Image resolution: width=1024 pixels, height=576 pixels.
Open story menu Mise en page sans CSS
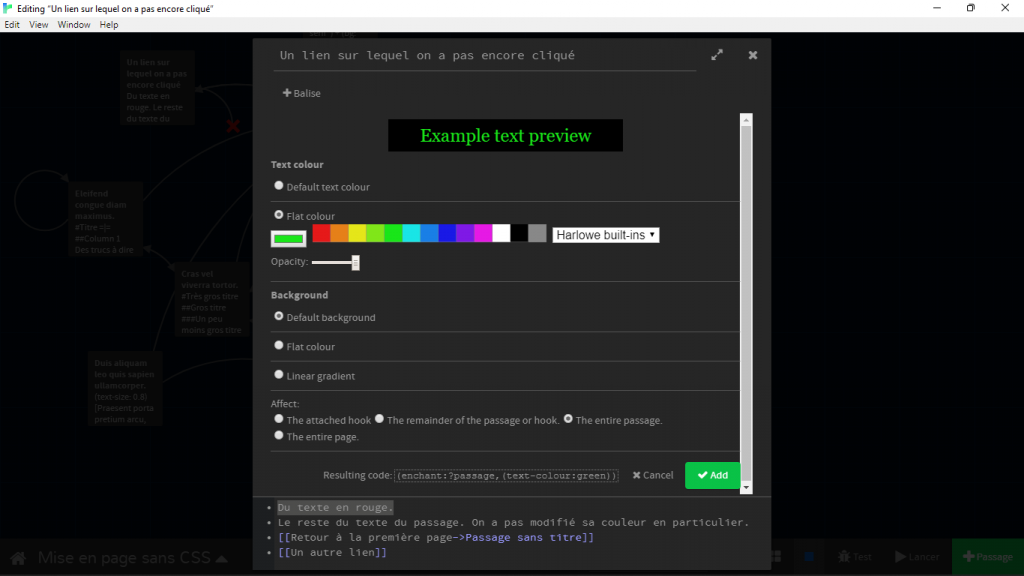(x=133, y=558)
